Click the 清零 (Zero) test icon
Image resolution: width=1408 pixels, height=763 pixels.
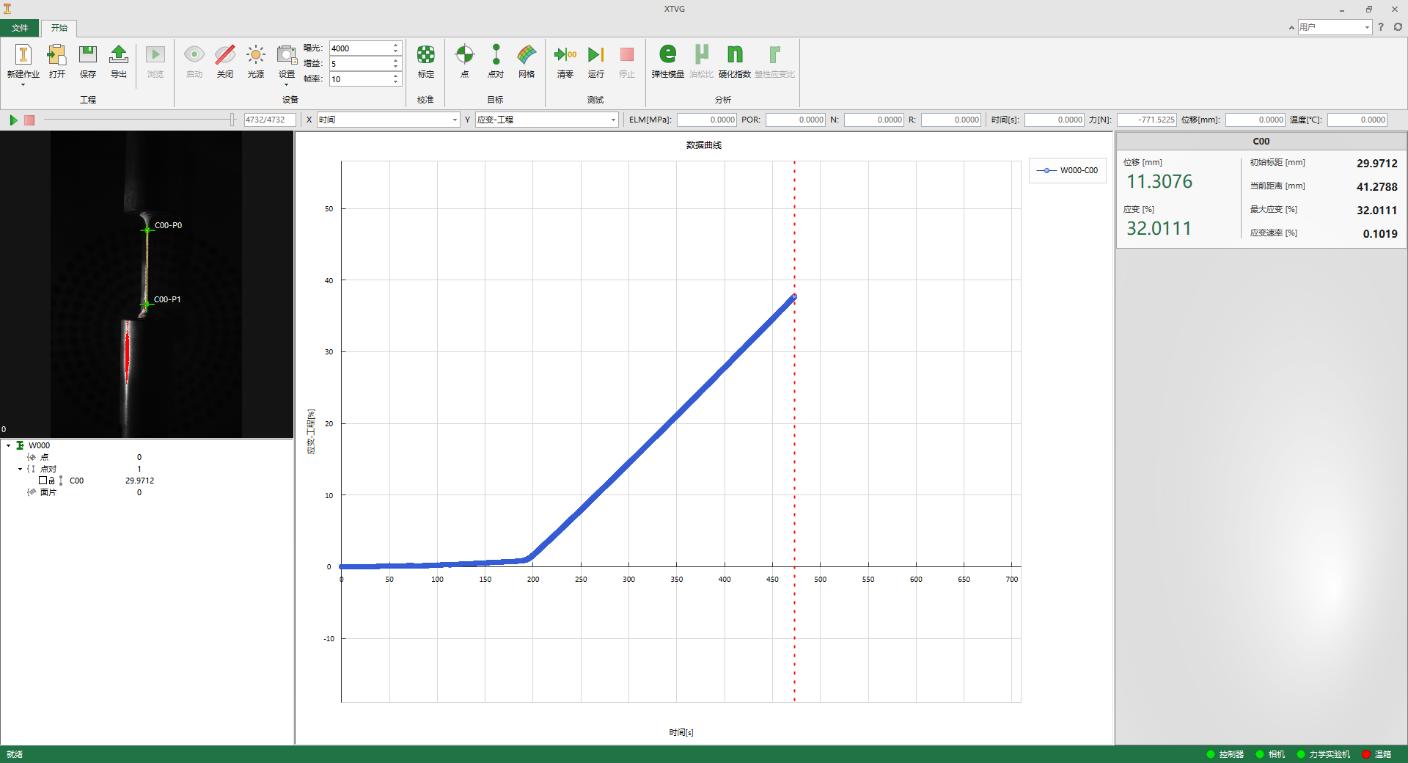point(565,56)
